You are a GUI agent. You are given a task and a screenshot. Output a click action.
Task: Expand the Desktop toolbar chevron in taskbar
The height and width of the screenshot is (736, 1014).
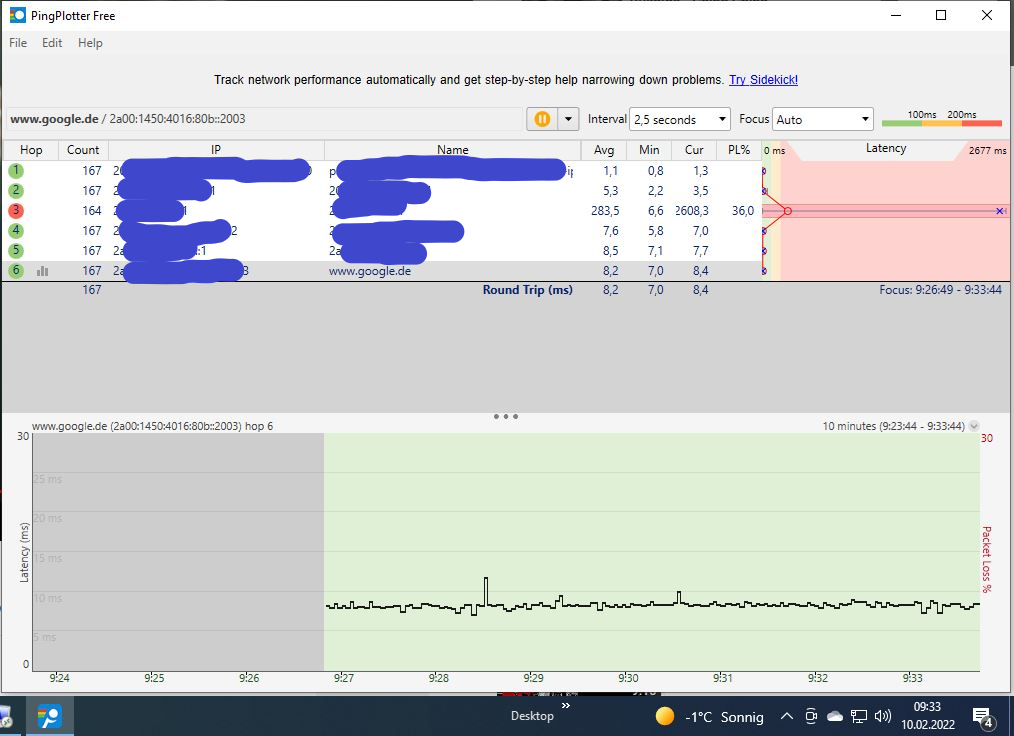(566, 705)
